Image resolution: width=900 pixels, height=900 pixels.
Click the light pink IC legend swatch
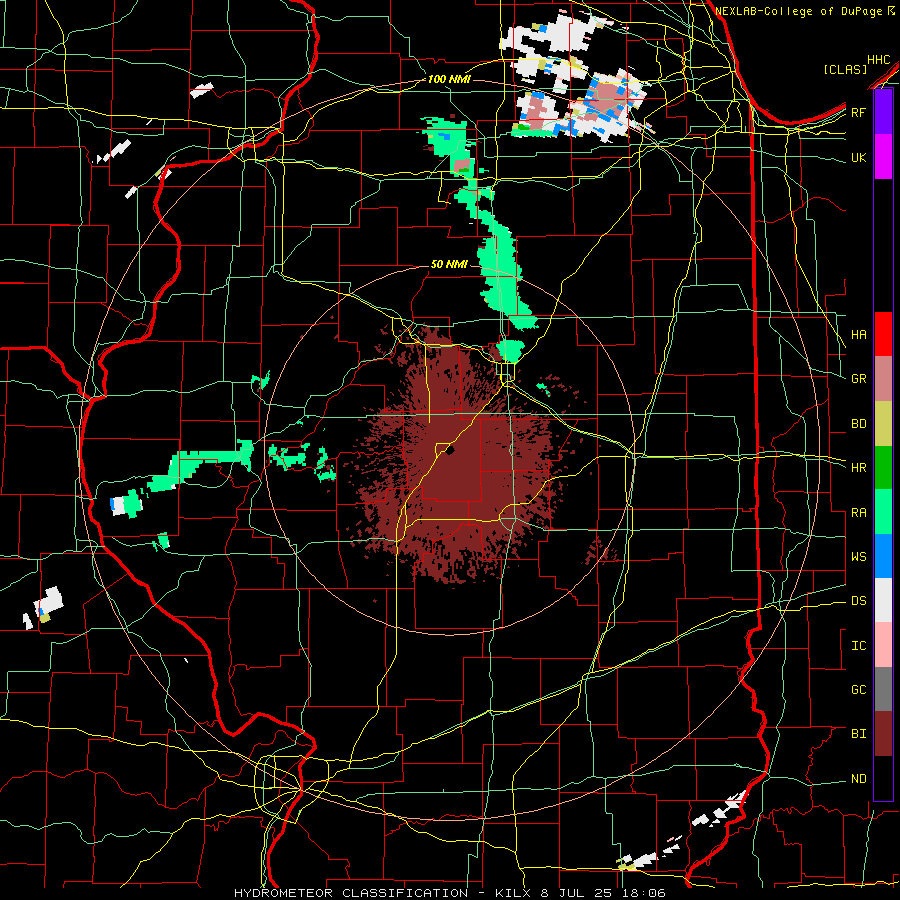pyautogui.click(x=883, y=645)
